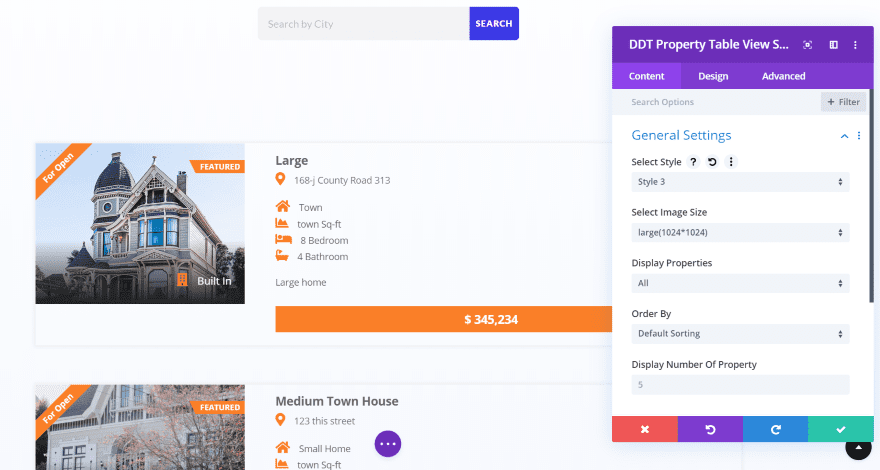
Task: Open the purple builder ellipsis button
Action: pyautogui.click(x=388, y=444)
